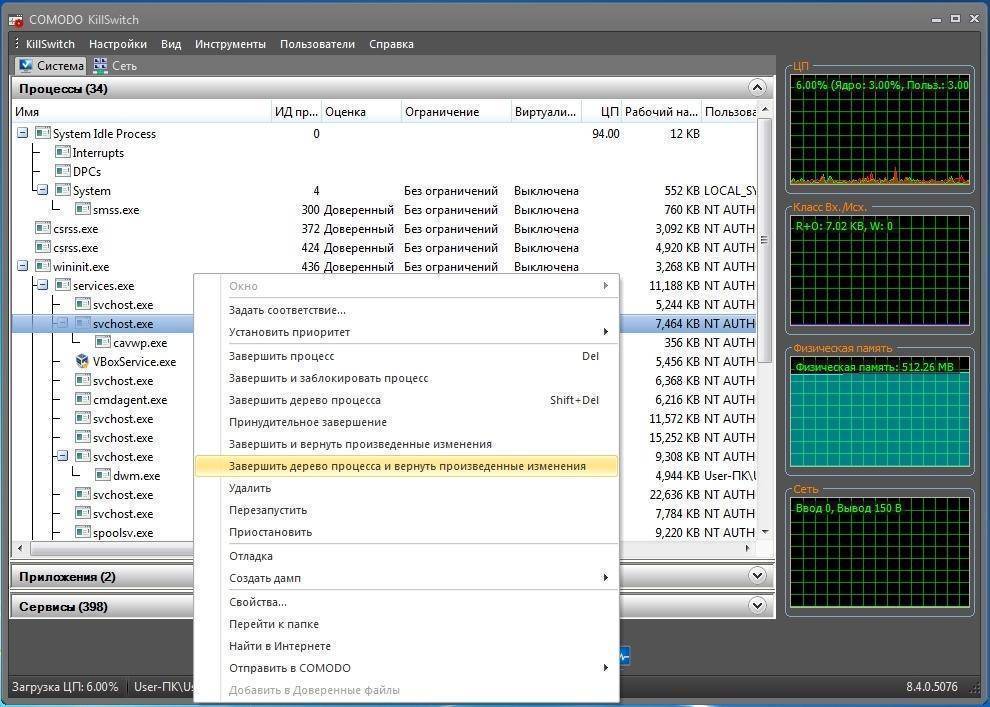
Task: Click the VBoxService.exe process icon
Action: (x=83, y=362)
